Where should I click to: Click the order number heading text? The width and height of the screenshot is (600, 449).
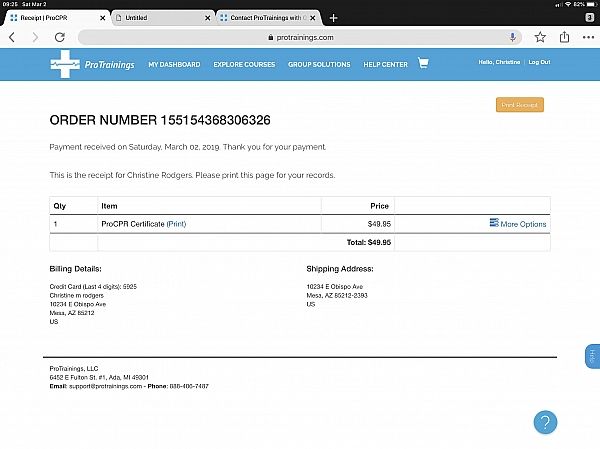click(x=160, y=120)
